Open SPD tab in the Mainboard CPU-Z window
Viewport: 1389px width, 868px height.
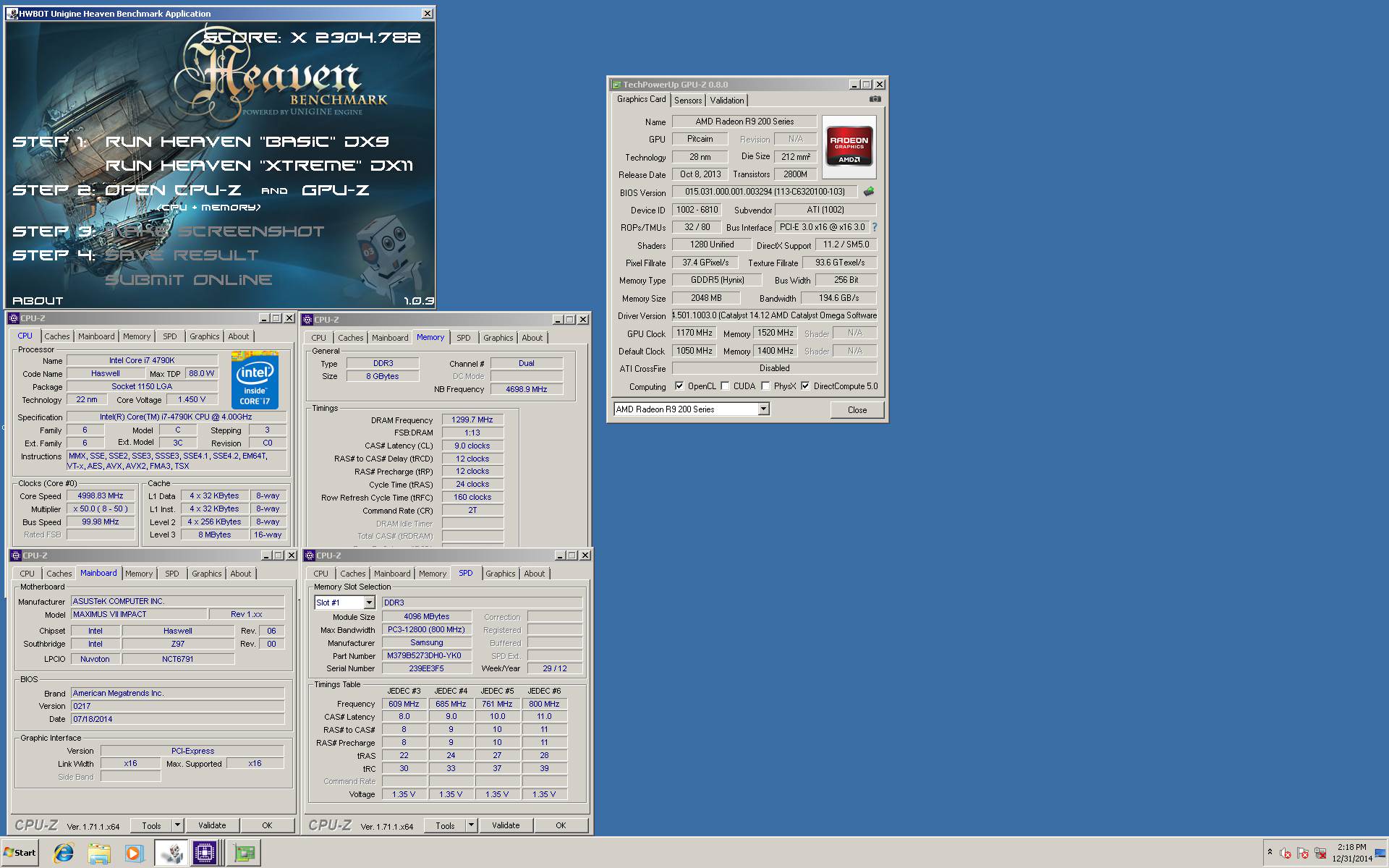point(171,574)
